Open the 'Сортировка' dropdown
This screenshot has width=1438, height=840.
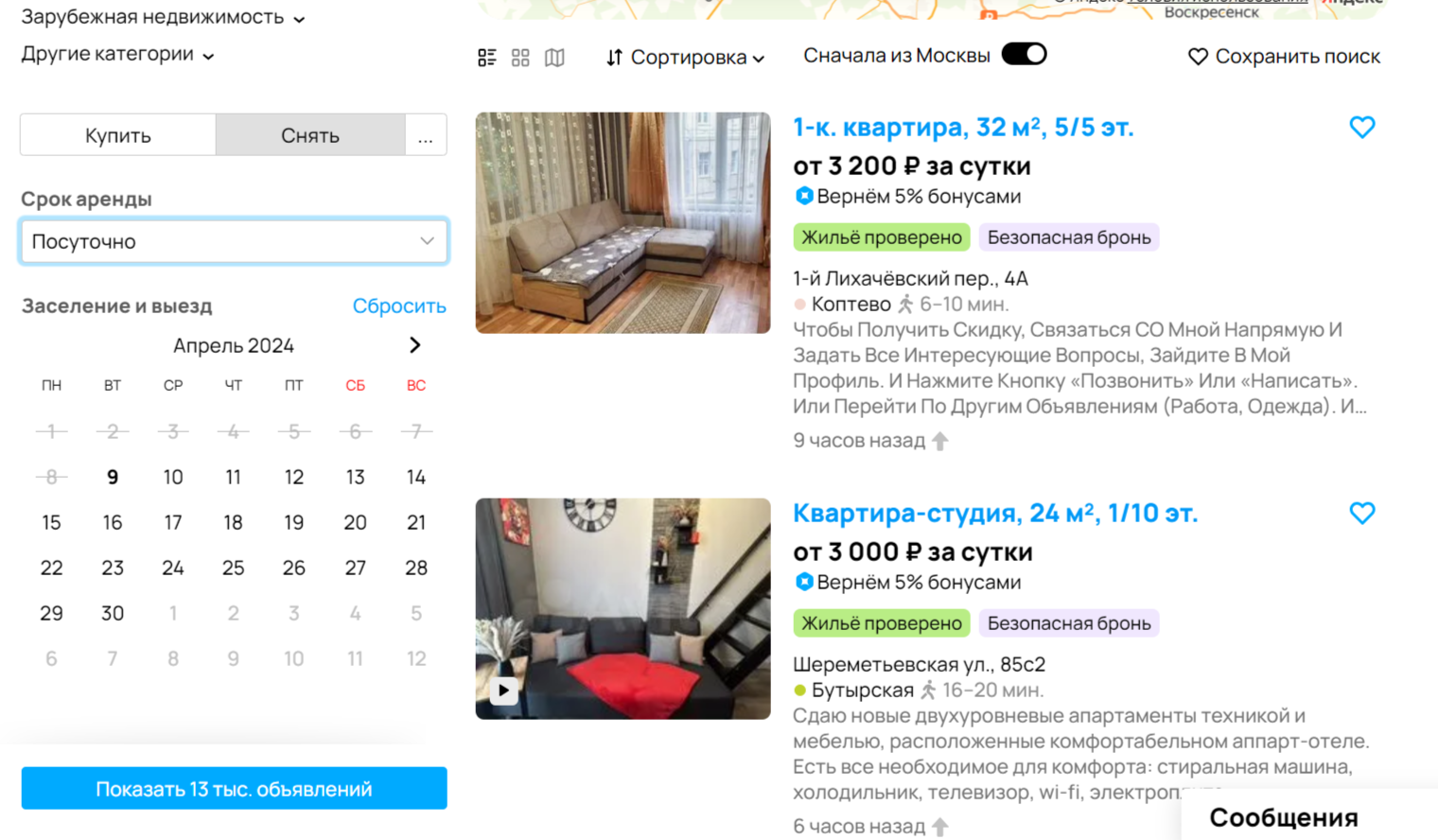click(685, 58)
